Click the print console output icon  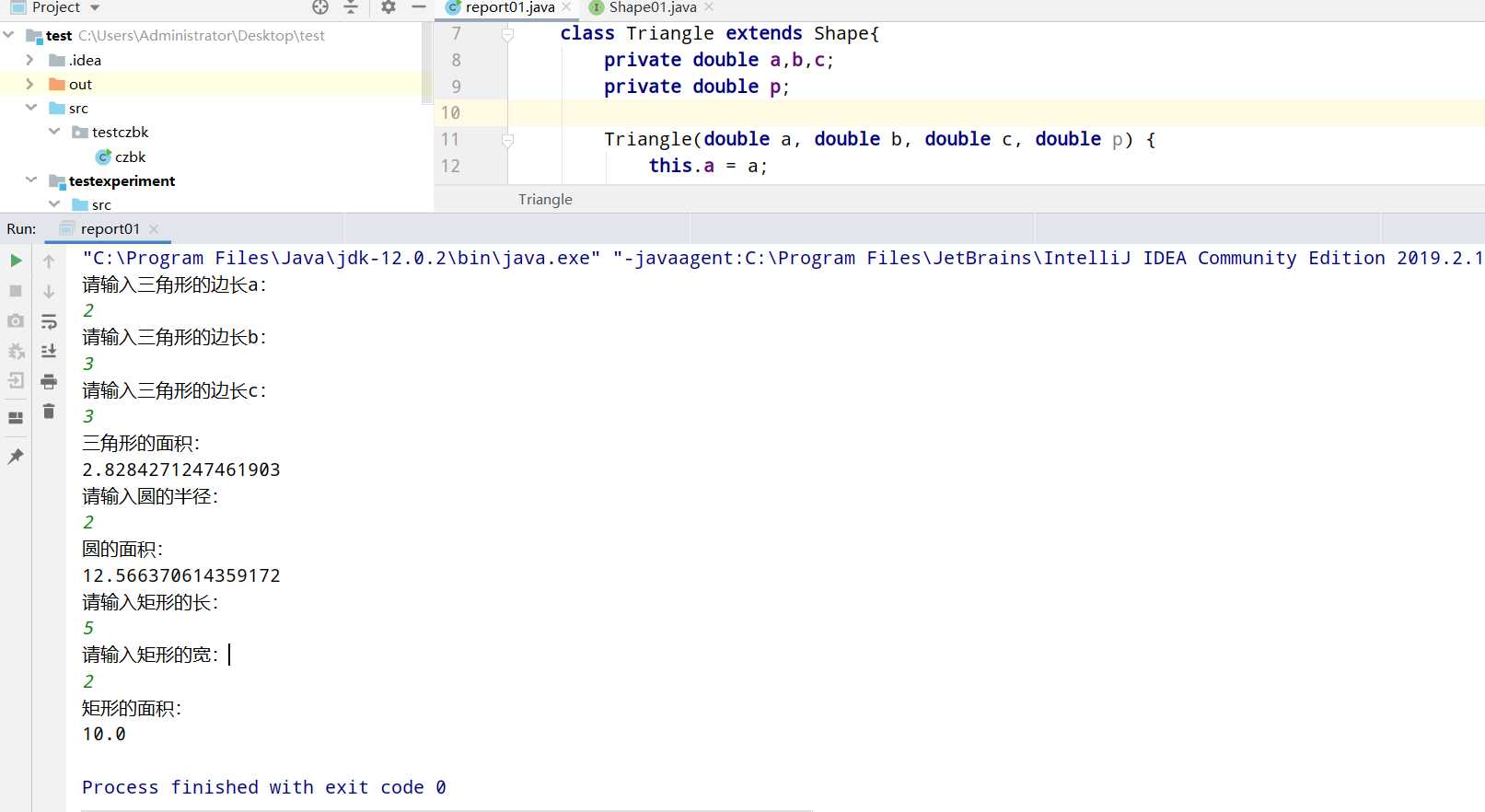49,381
